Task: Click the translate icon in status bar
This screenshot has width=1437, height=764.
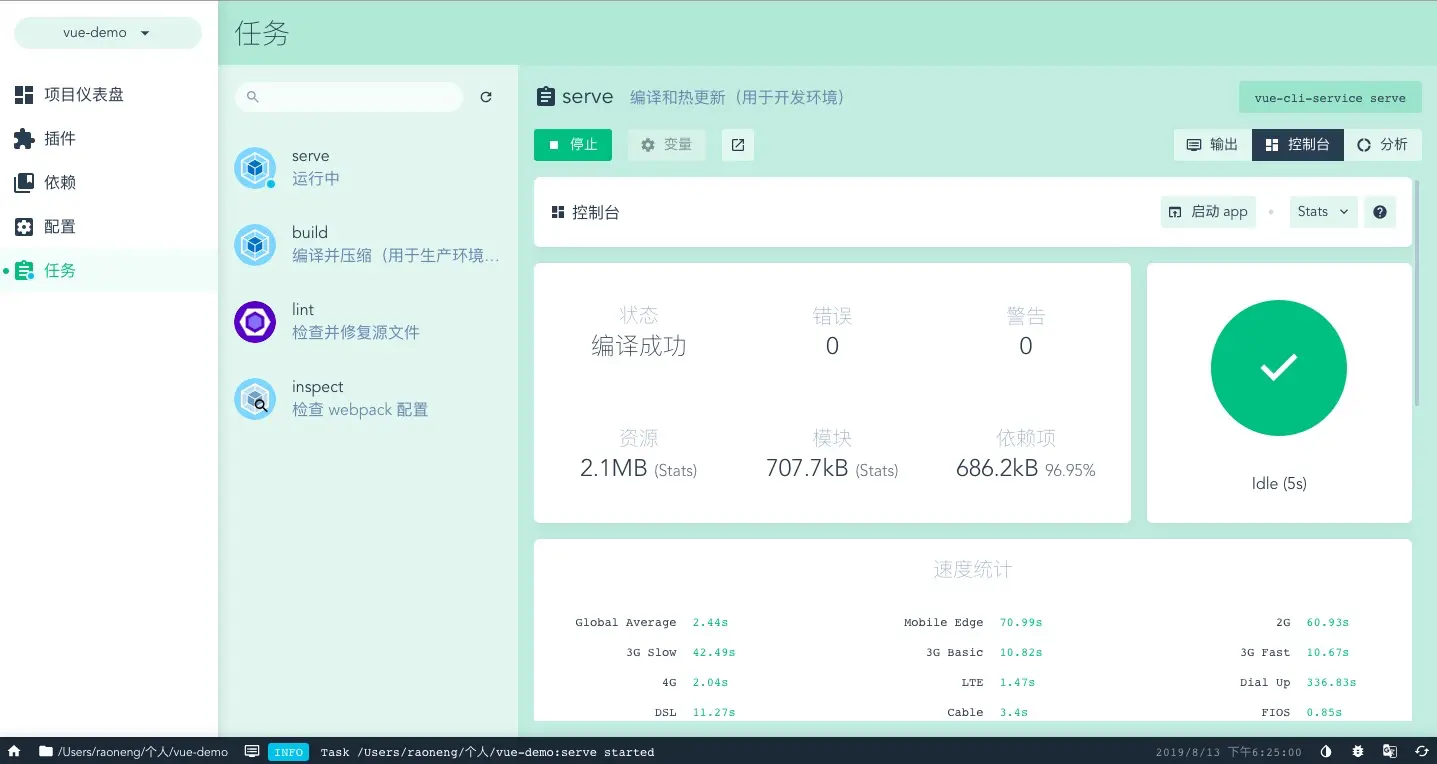Action: (x=1390, y=751)
